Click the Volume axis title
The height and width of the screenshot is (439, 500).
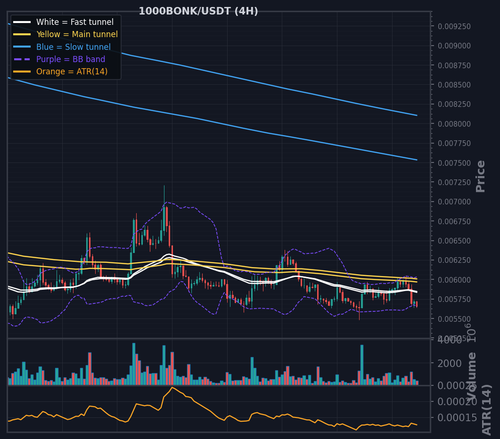(x=472, y=377)
